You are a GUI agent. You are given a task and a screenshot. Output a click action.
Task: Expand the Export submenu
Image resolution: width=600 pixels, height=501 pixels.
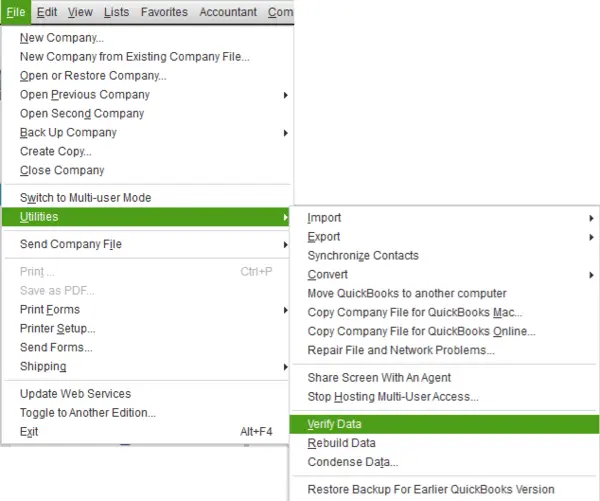coord(325,237)
